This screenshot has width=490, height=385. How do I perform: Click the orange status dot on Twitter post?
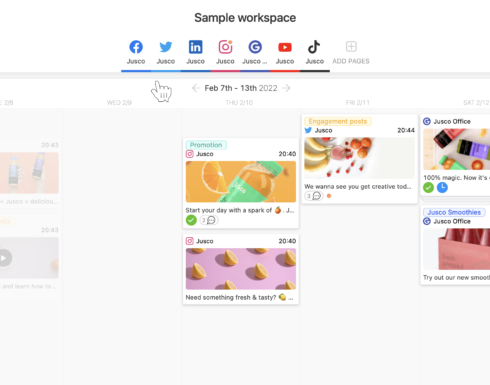point(329,196)
